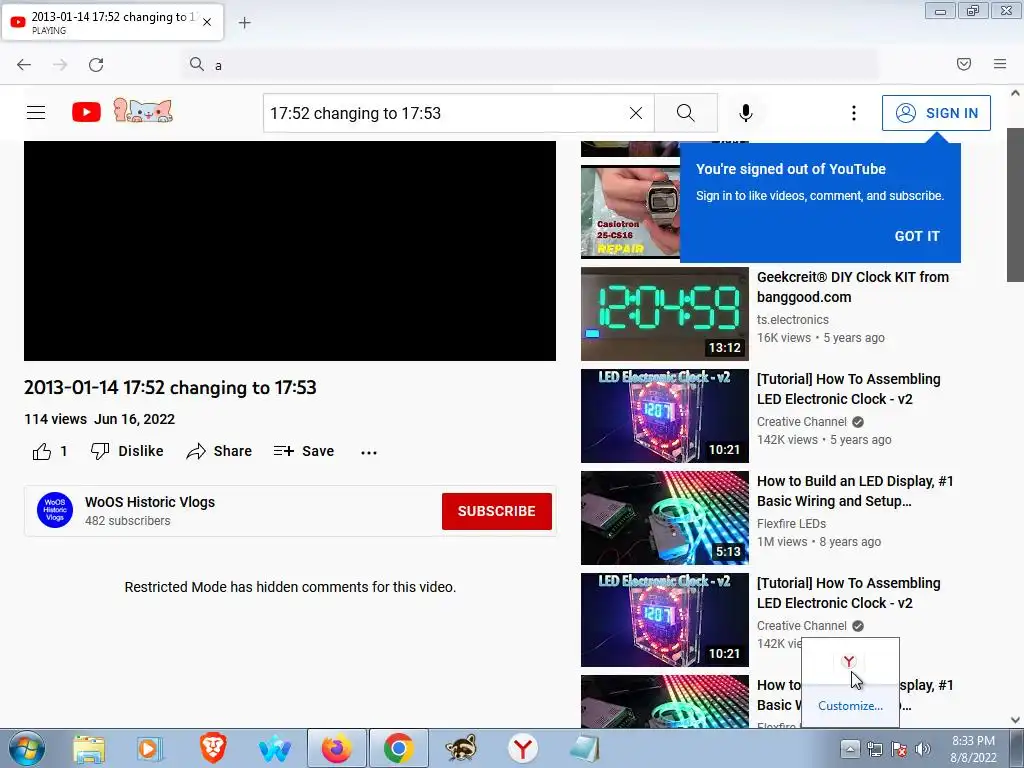Open more actions ellipsis under video
This screenshot has width=1024, height=768.
(369, 452)
